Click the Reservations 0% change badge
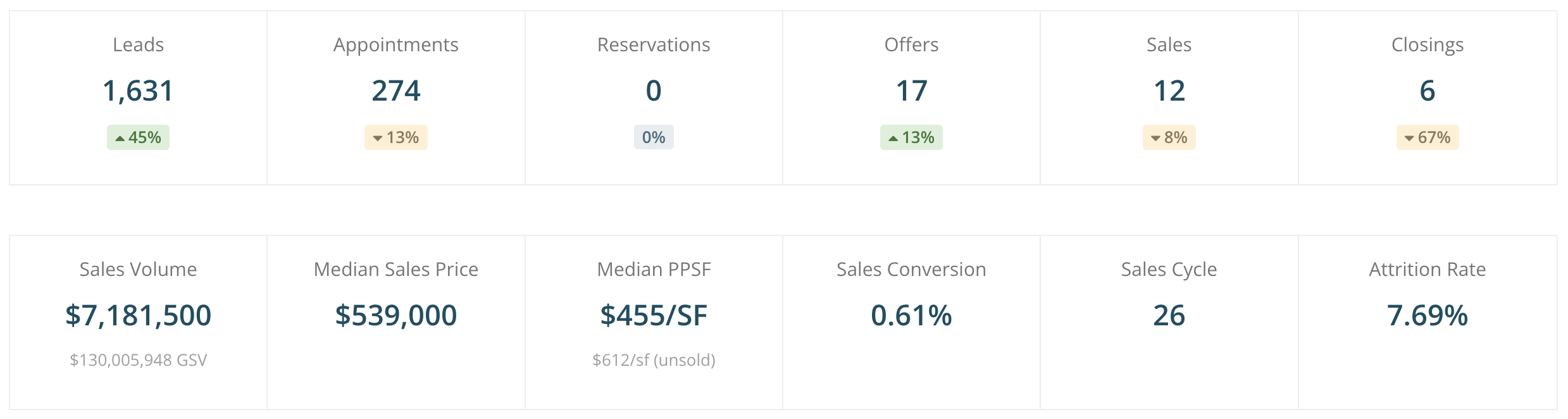This screenshot has height=419, width=1568. pyautogui.click(x=654, y=137)
